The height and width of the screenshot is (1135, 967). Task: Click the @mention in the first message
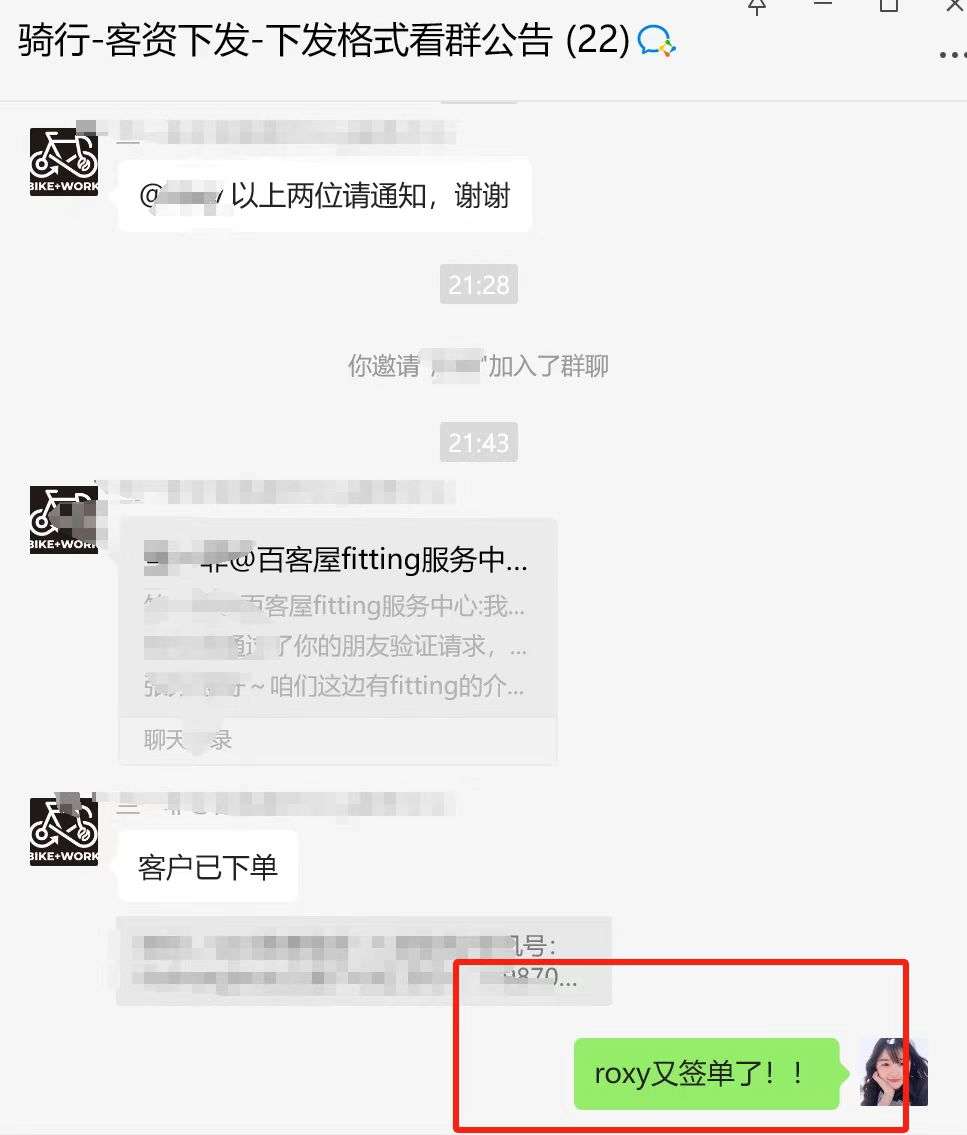(181, 196)
